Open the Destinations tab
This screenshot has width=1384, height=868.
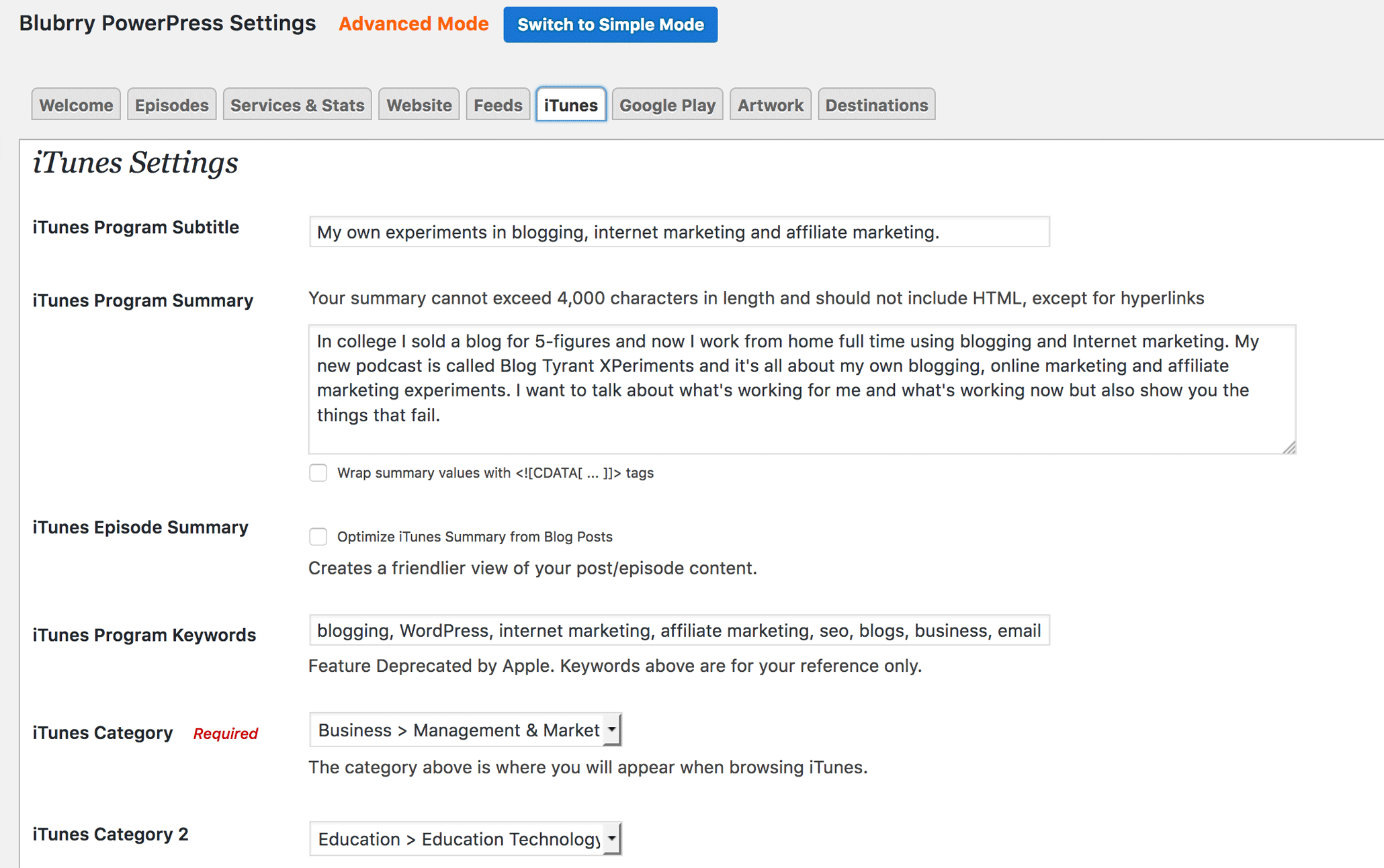(x=876, y=105)
